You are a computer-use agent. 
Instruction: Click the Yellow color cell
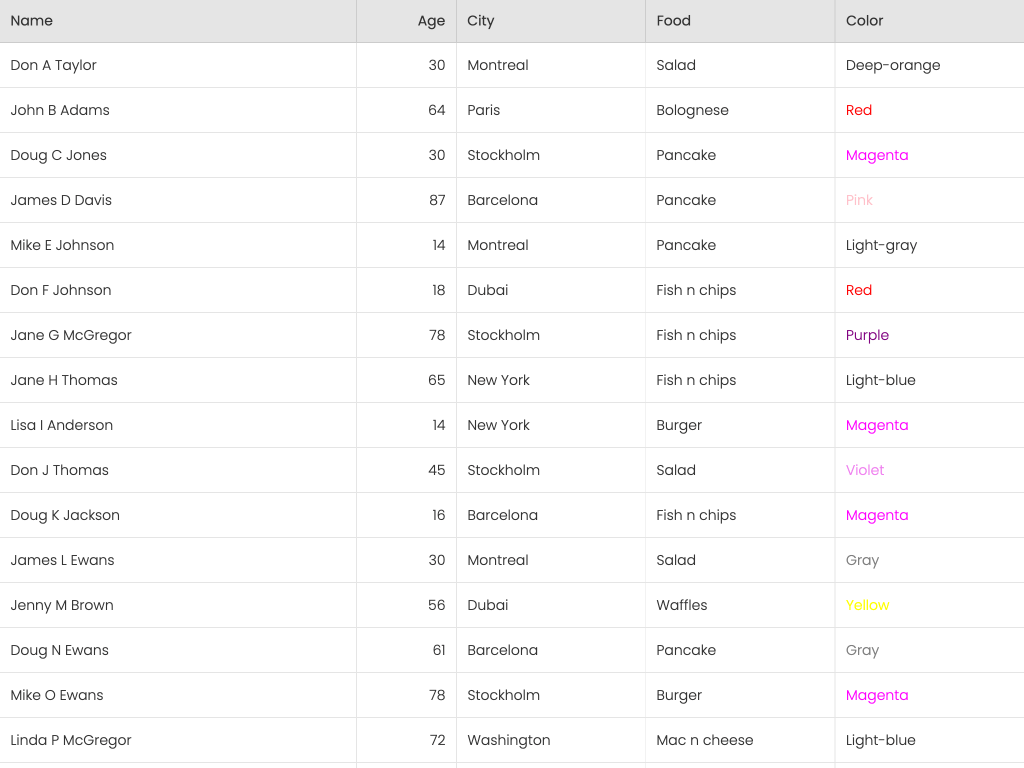(867, 605)
